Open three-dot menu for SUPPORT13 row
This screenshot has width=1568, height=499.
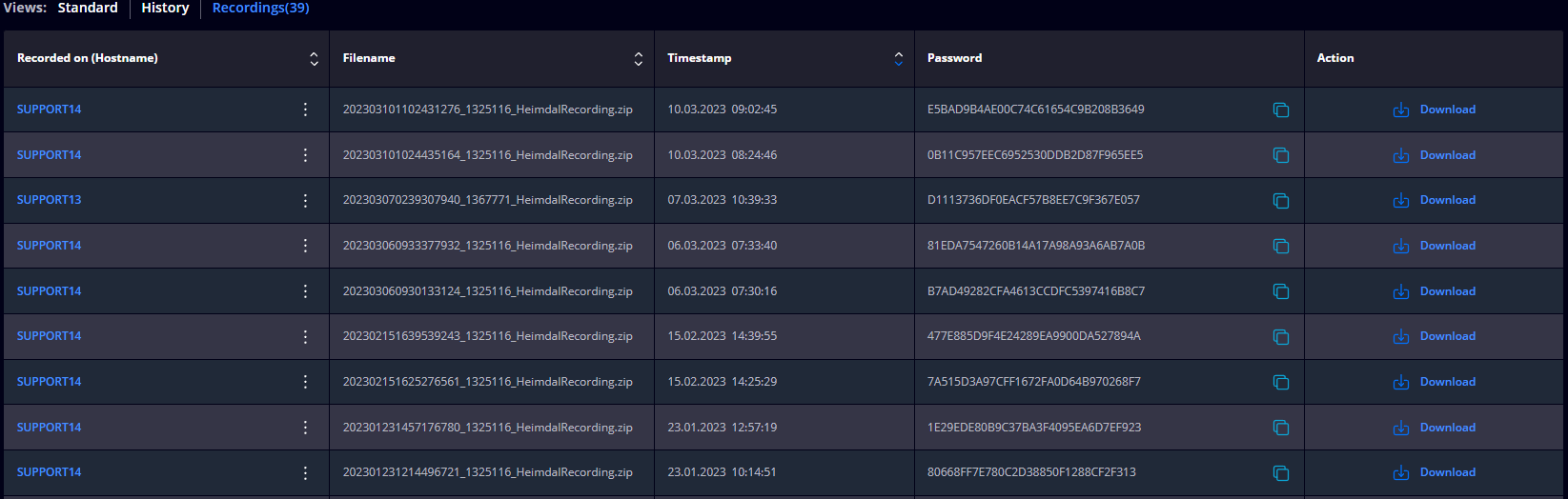click(305, 200)
